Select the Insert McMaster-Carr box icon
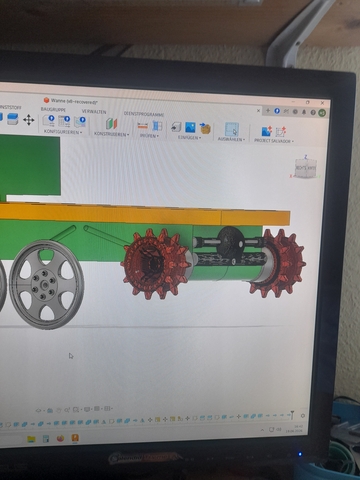 tap(205, 128)
